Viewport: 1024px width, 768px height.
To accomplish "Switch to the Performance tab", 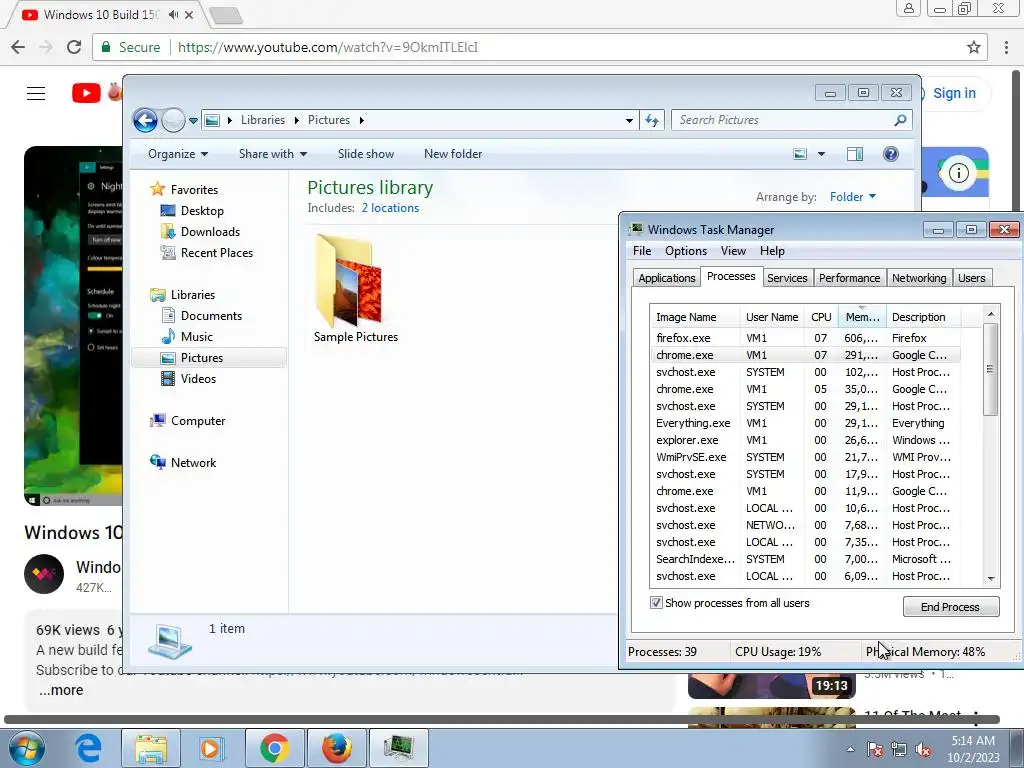I will pyautogui.click(x=849, y=278).
